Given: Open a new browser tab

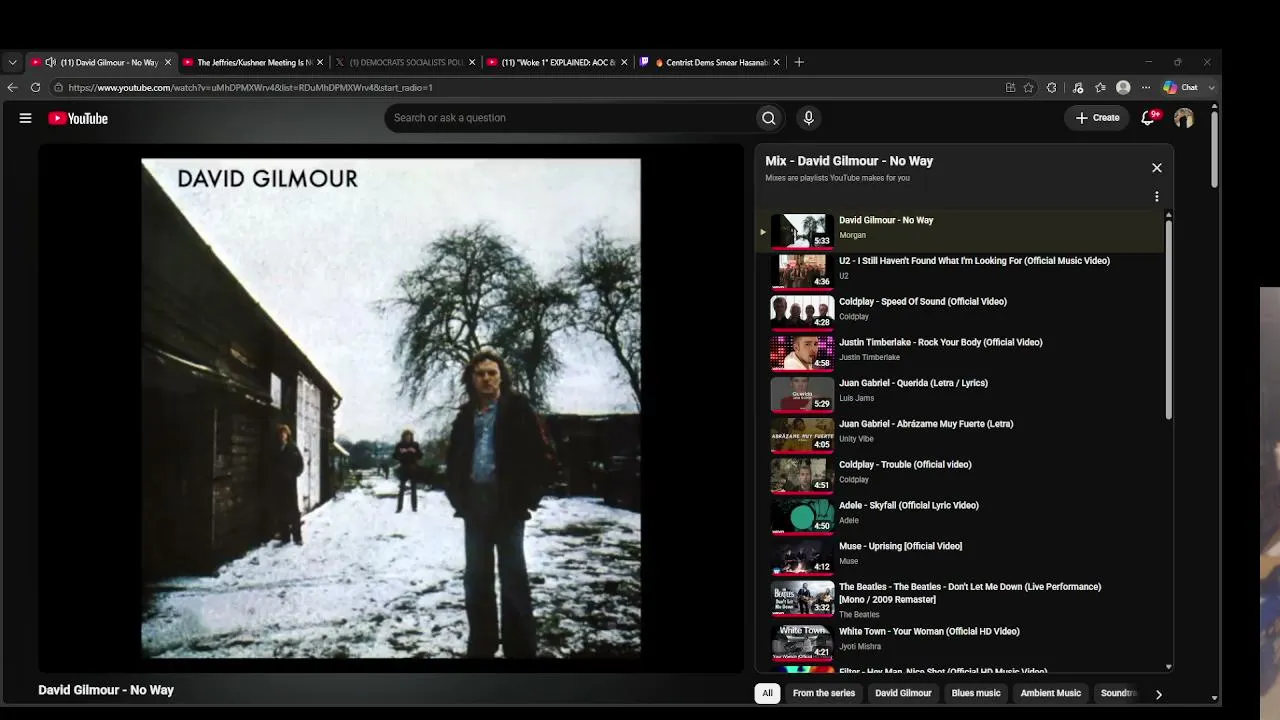Looking at the screenshot, I should pos(798,62).
